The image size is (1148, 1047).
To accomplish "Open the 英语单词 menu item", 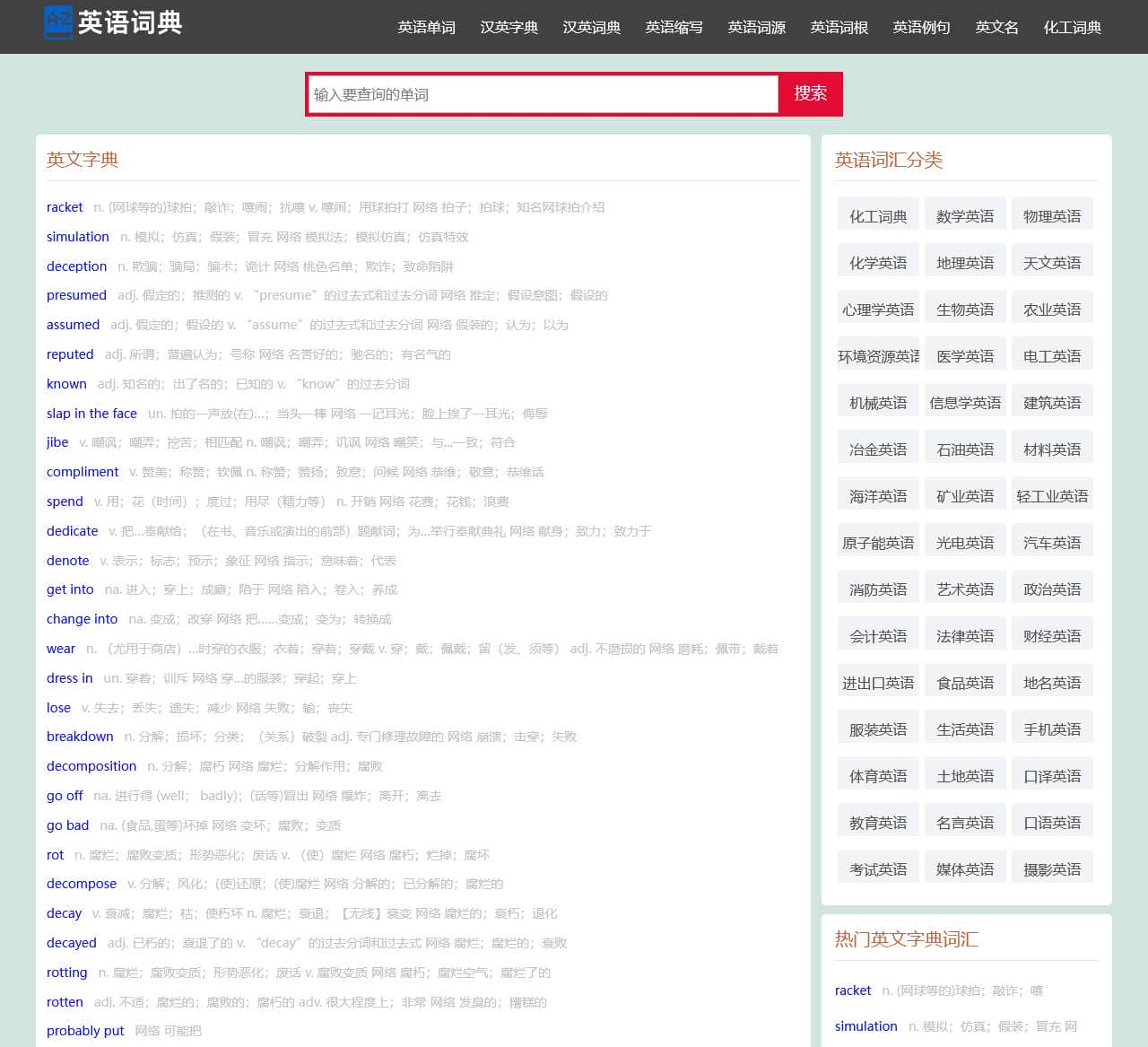I will [x=426, y=27].
